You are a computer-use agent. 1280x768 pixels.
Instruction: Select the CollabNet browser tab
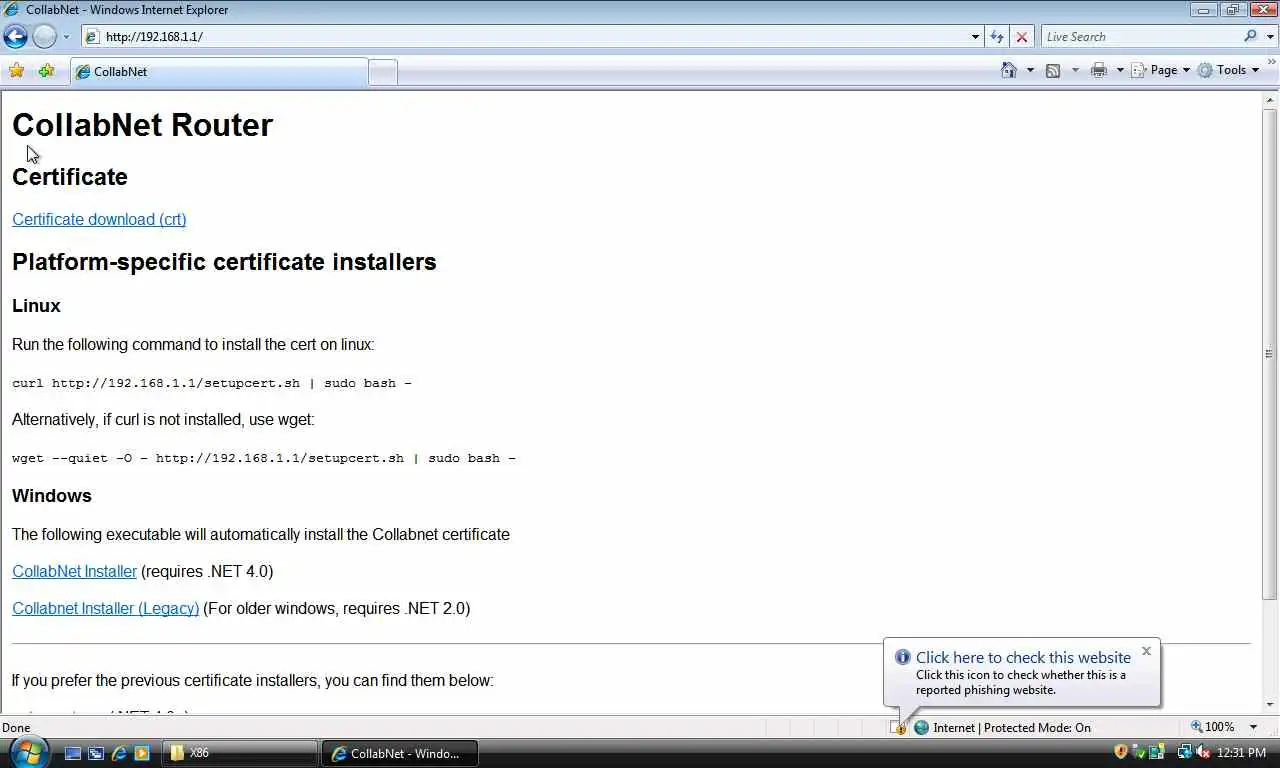[219, 72]
